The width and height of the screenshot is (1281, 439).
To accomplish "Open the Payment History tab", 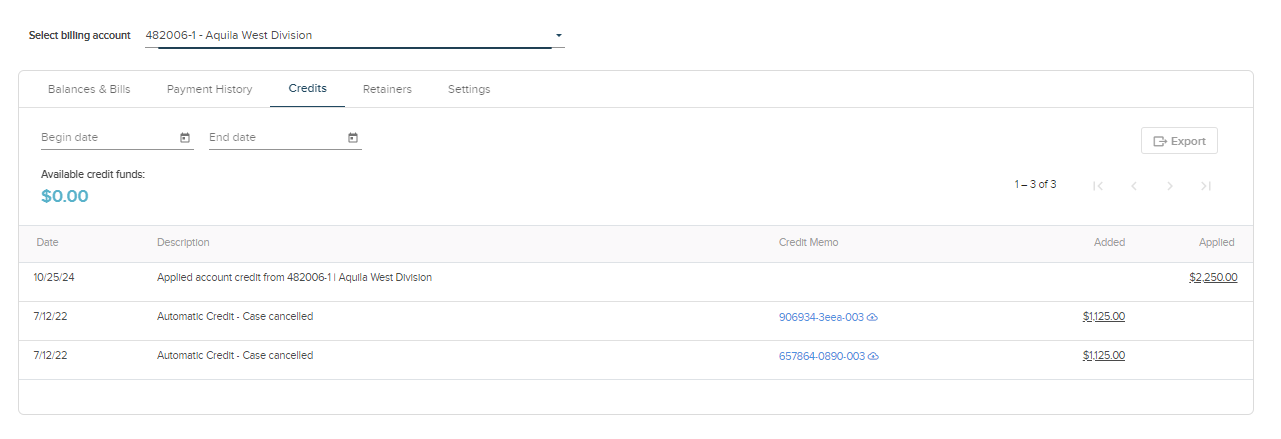I will click(x=209, y=89).
